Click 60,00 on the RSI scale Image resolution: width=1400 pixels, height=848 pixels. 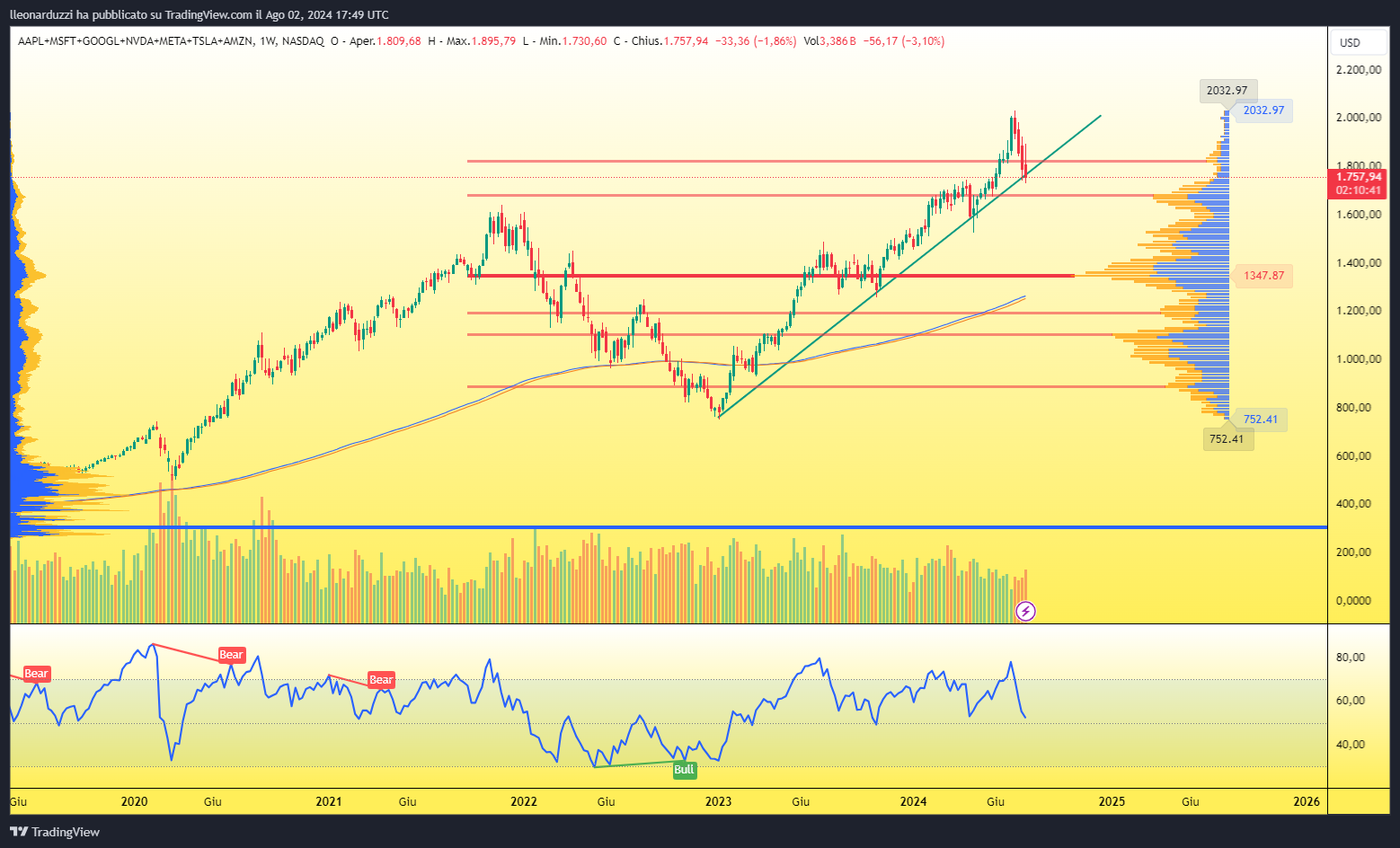click(x=1351, y=701)
